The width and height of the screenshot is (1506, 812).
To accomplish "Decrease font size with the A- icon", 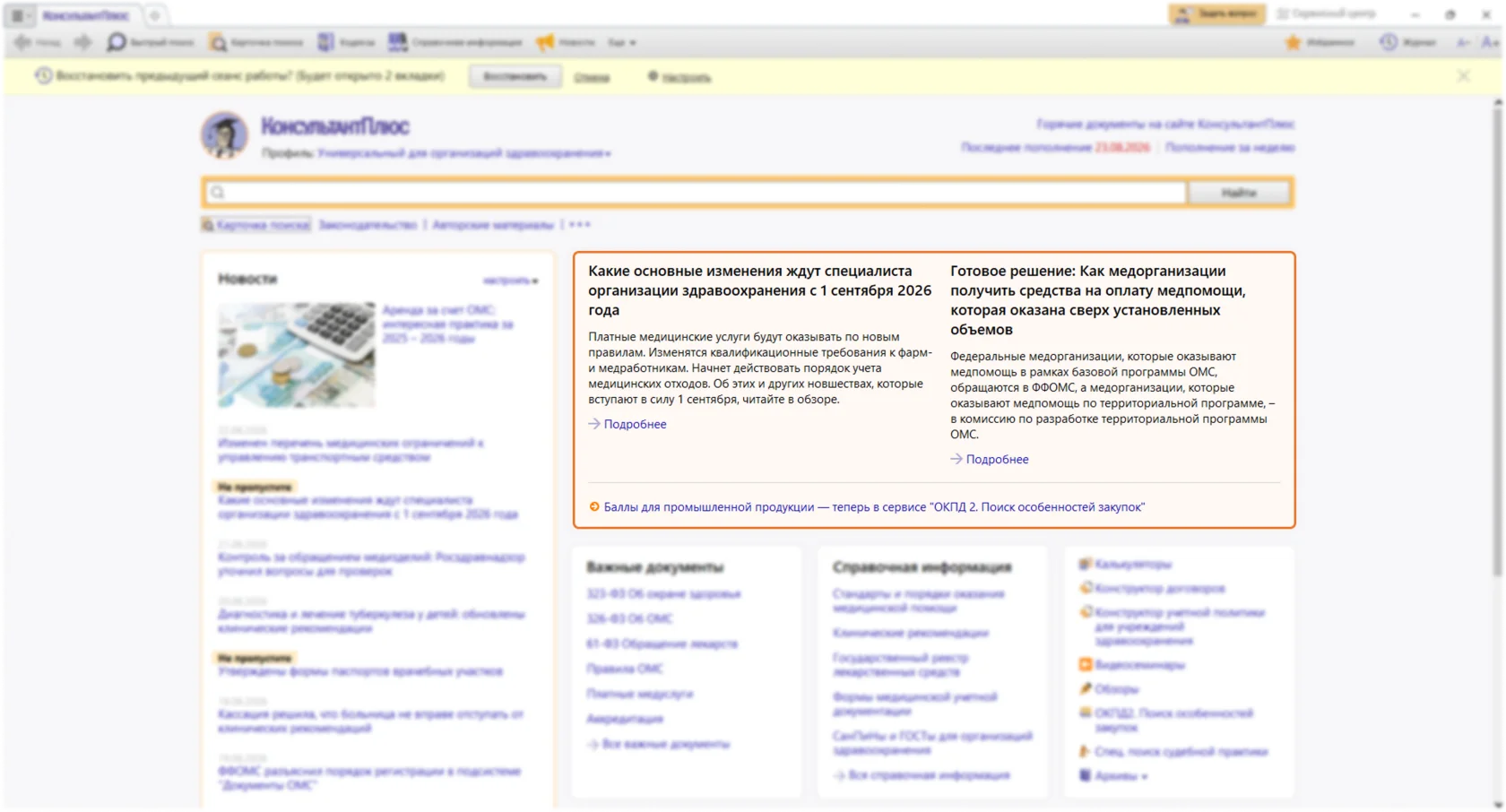I will (x=1464, y=42).
